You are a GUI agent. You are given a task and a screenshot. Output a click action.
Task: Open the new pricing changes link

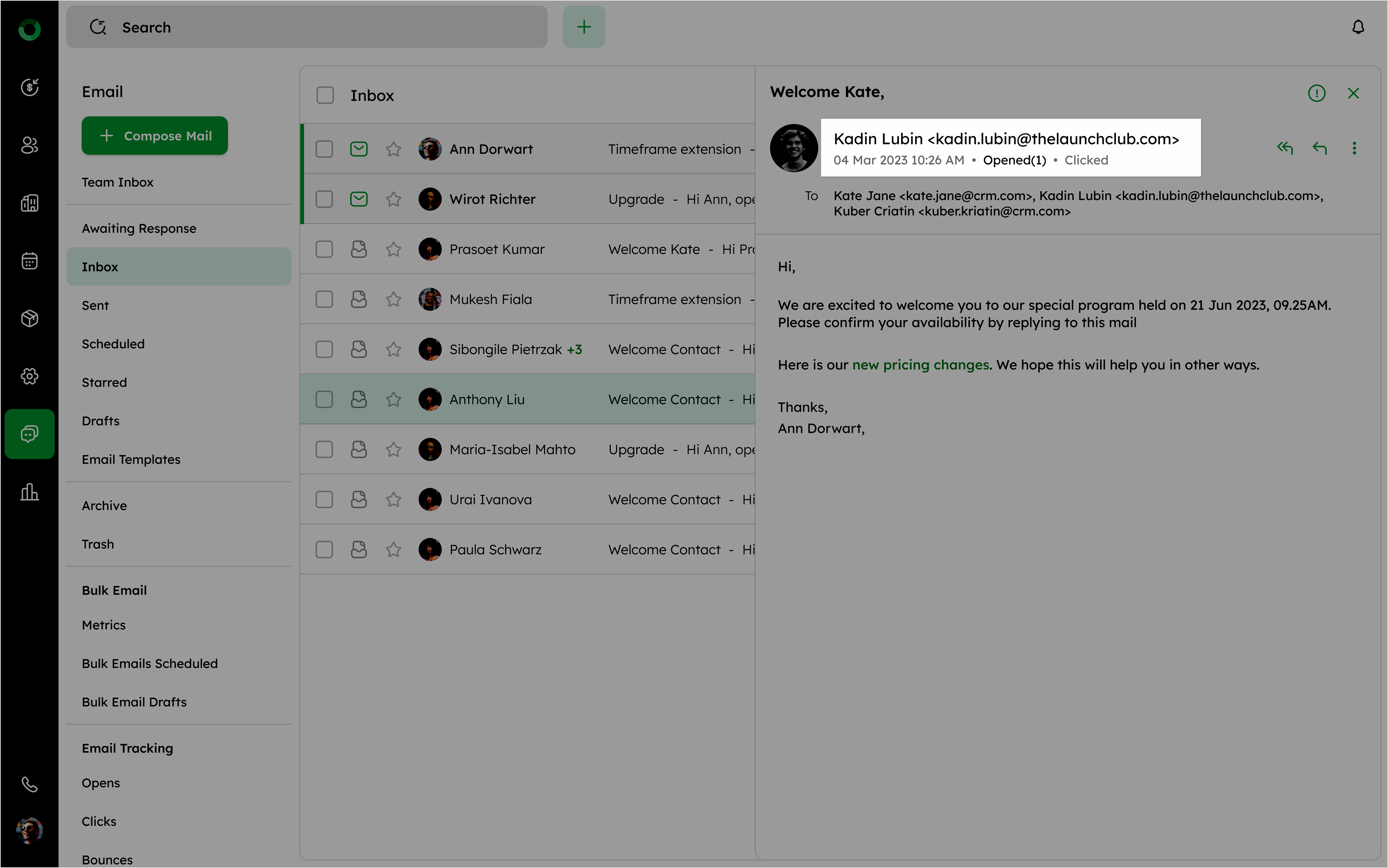click(x=920, y=365)
